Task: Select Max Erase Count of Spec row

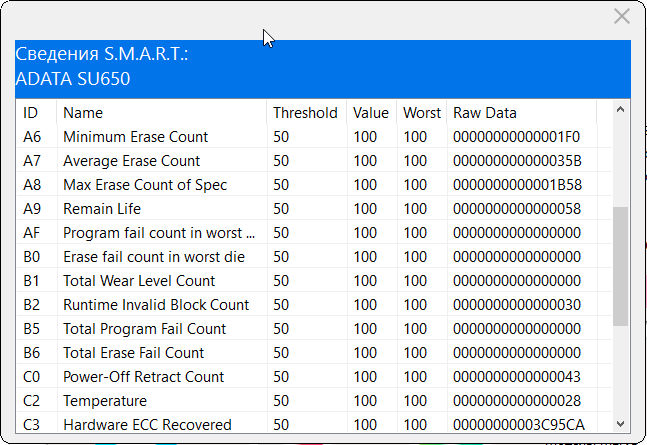Action: coord(314,185)
